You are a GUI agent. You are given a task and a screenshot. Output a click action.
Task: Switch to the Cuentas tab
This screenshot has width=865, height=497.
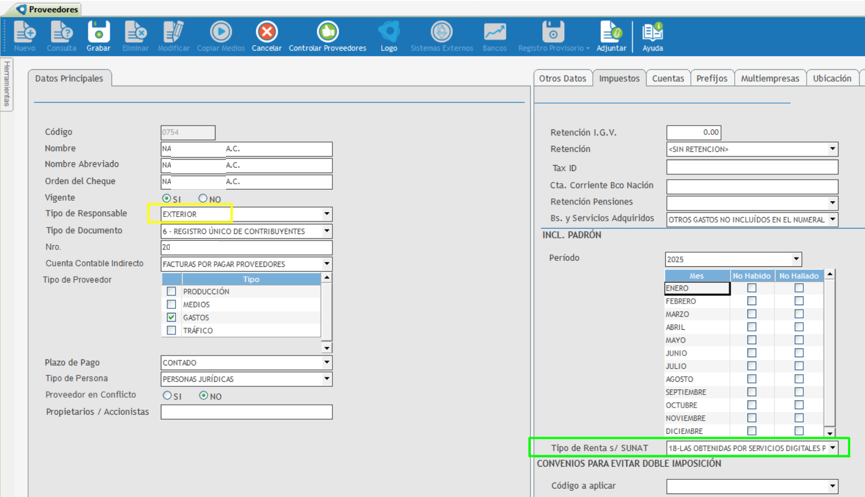coord(667,78)
